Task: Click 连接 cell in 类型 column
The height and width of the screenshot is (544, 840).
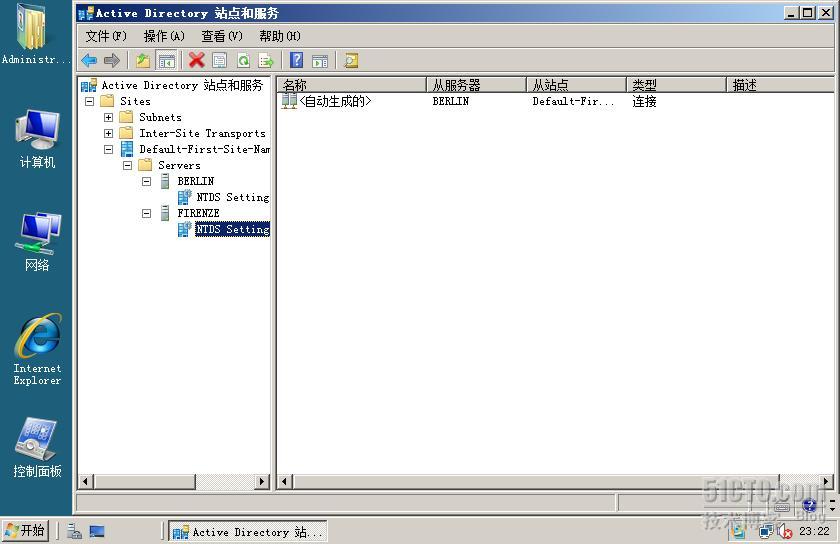Action: pyautogui.click(x=644, y=101)
